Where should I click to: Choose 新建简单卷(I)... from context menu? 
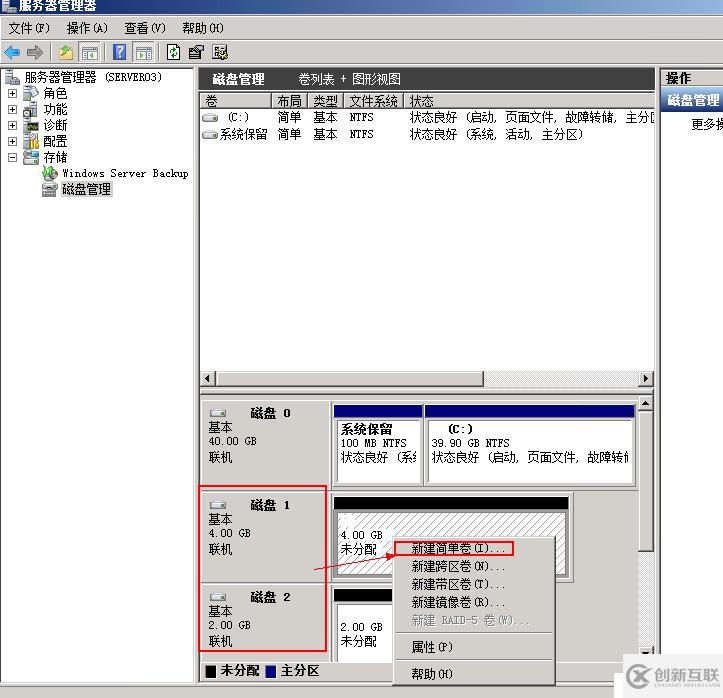(474, 549)
